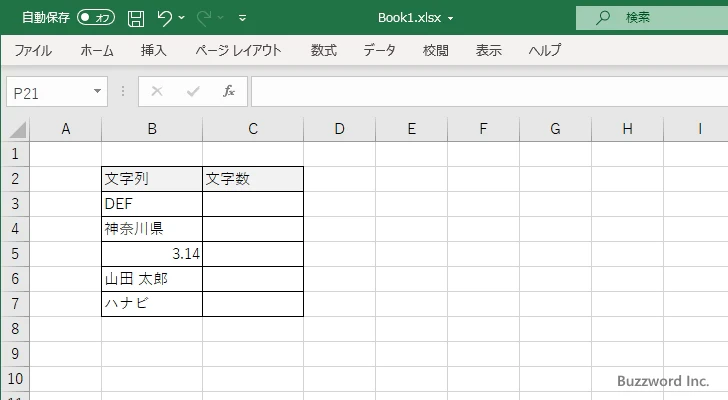Click cell containing DEF

[x=152, y=204]
